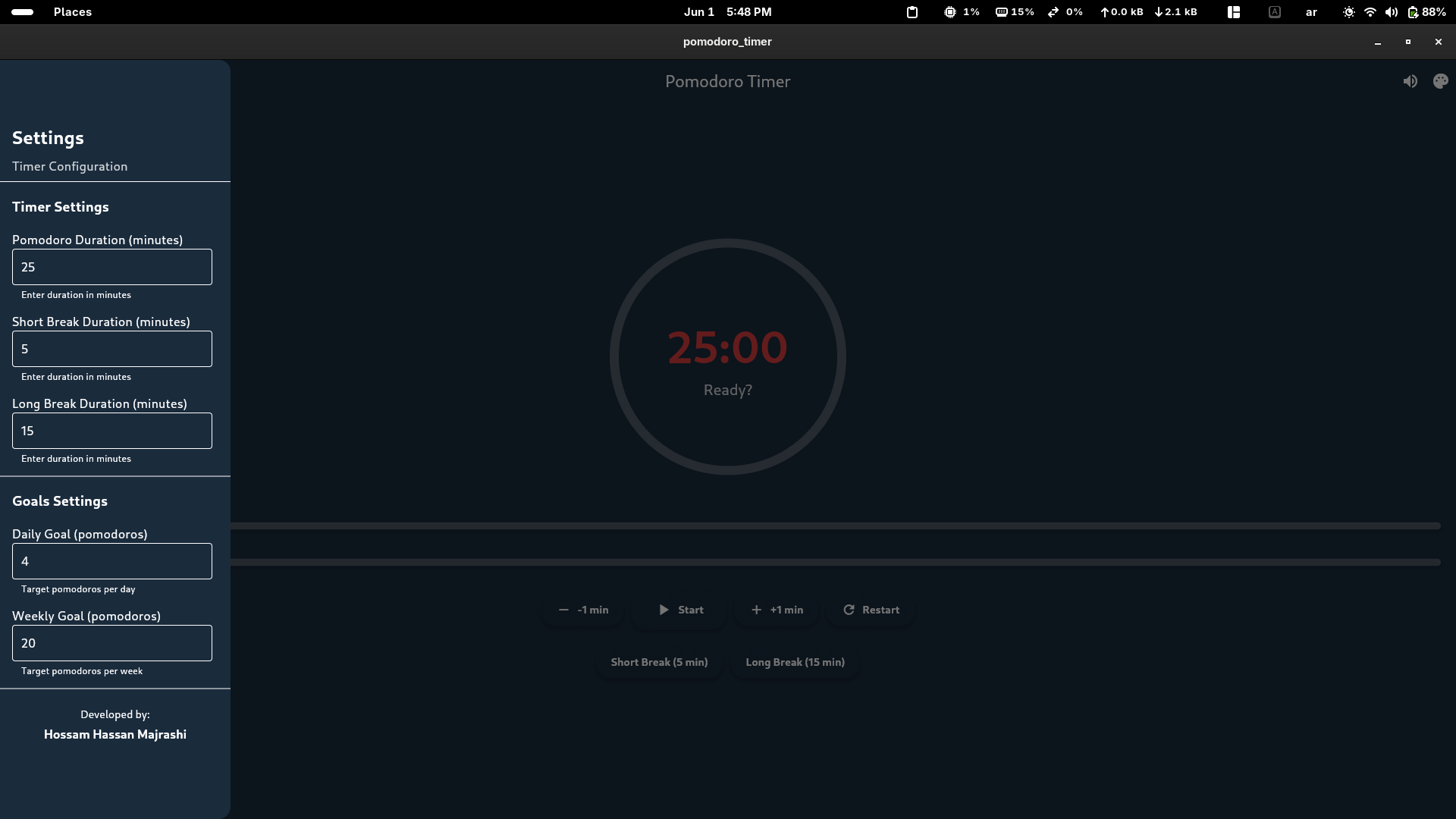Click the 'Ready?' status text

[x=727, y=390]
